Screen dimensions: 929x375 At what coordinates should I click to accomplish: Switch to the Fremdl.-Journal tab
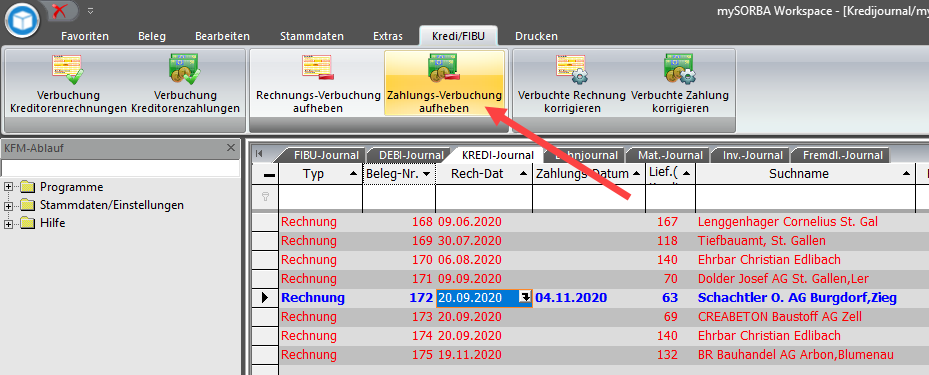coord(841,155)
